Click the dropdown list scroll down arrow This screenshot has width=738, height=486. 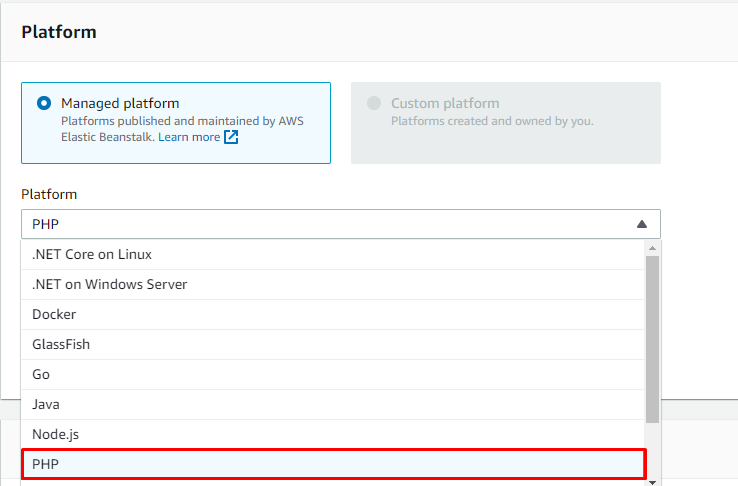click(x=652, y=482)
